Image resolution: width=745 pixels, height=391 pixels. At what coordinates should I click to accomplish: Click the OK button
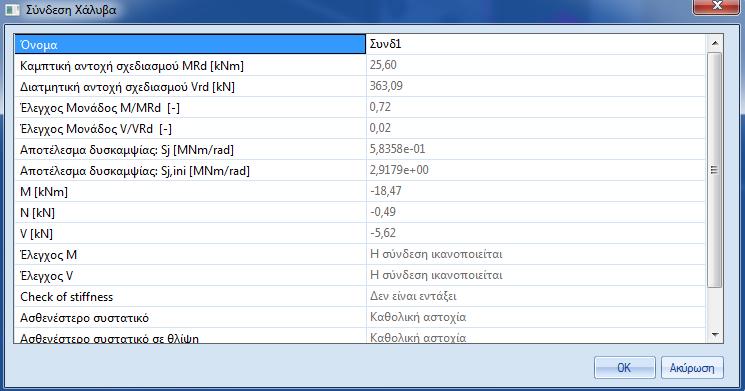coord(624,368)
